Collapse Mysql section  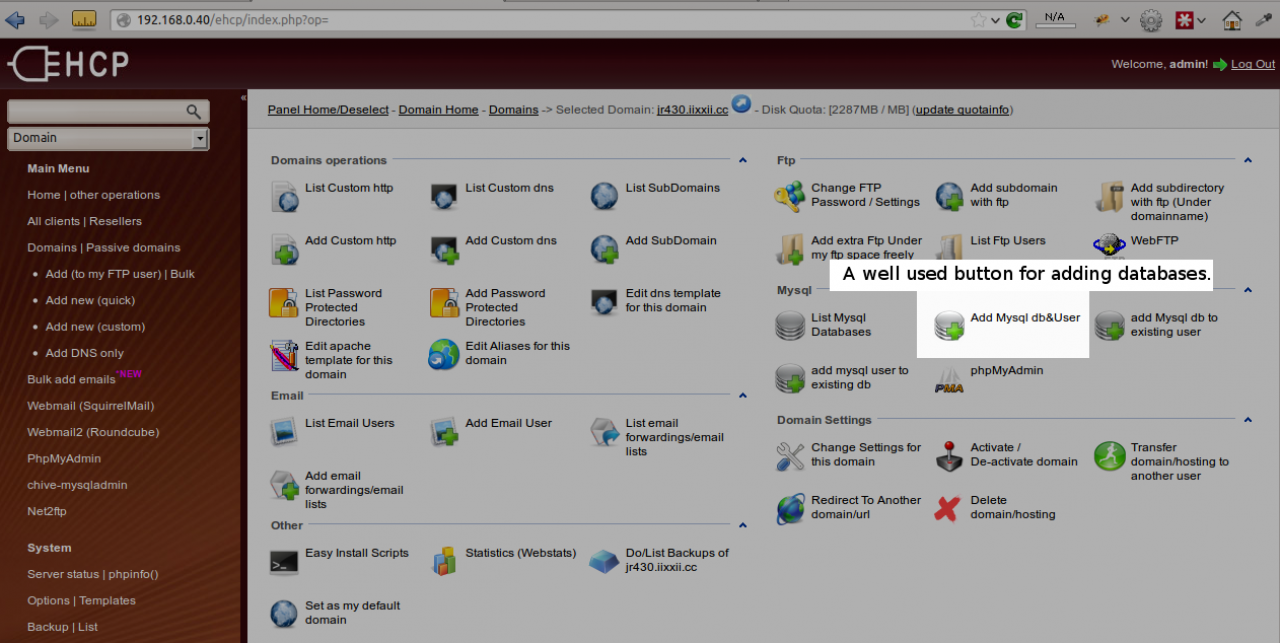(1248, 290)
